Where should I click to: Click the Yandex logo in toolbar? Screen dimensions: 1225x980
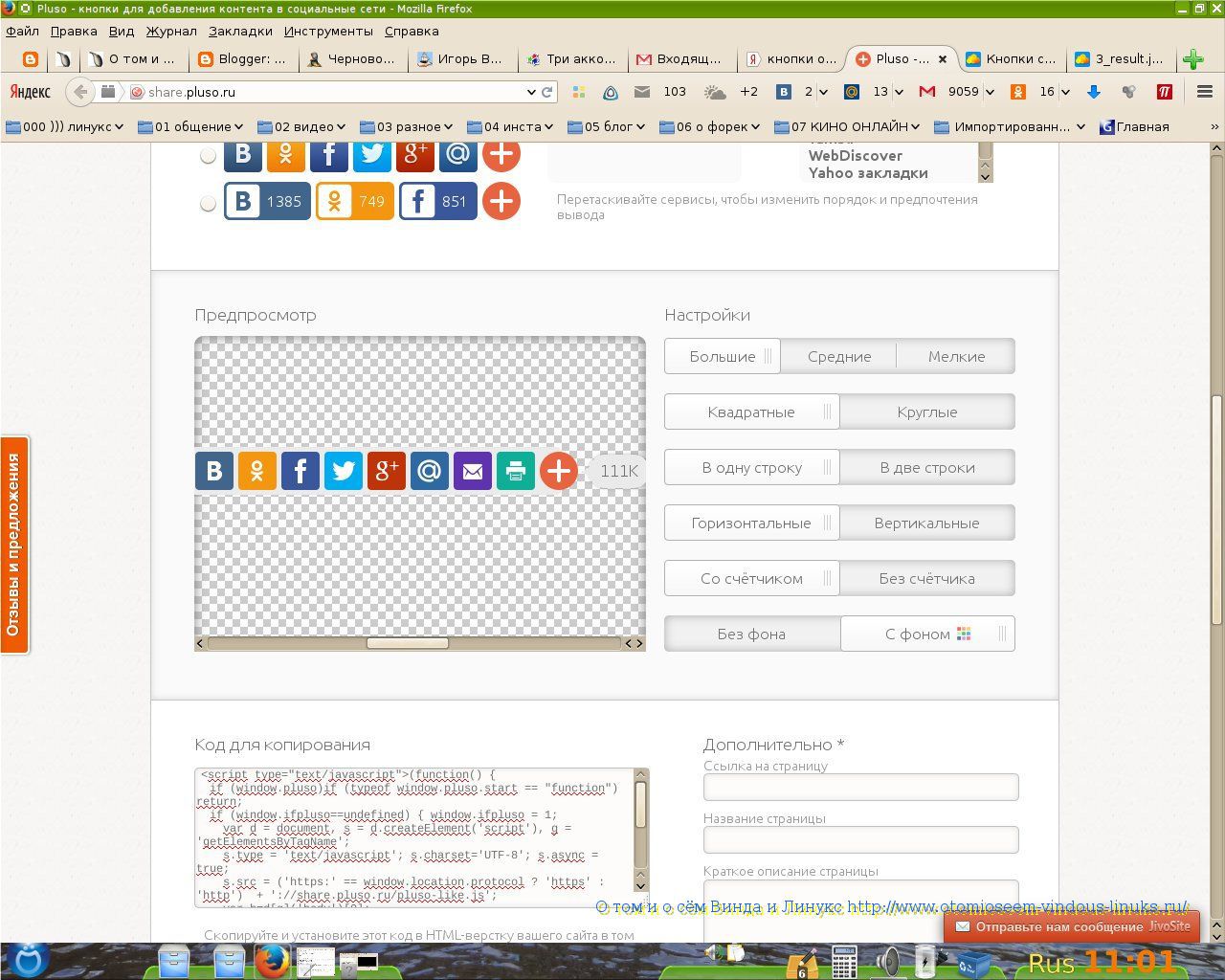(30, 92)
